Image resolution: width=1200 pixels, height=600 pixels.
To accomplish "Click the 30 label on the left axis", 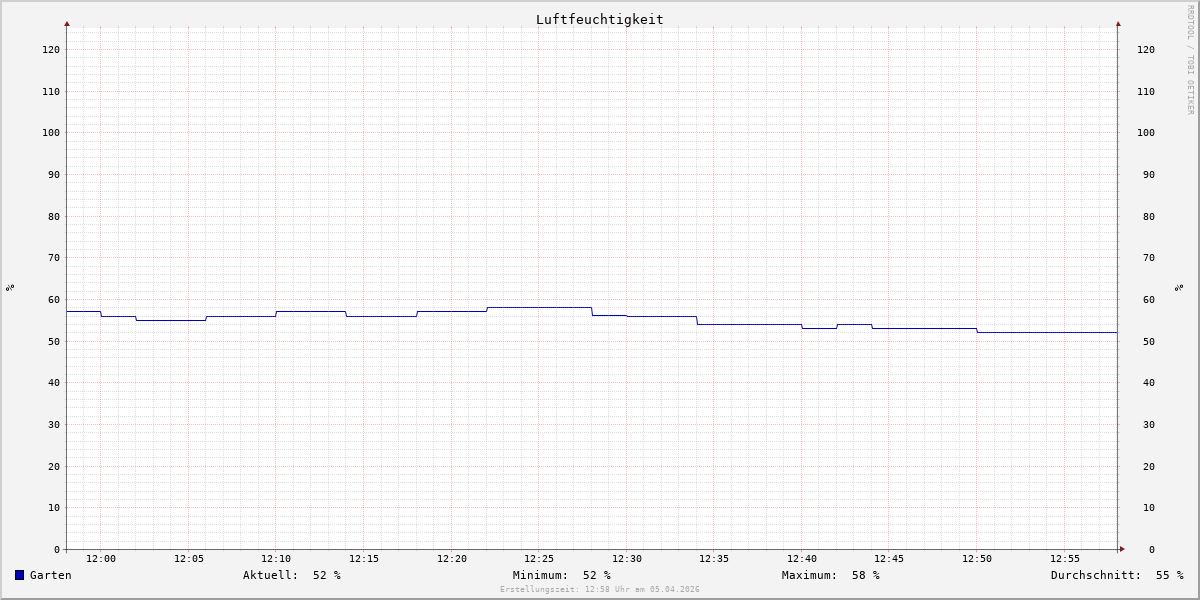I will tap(54, 425).
